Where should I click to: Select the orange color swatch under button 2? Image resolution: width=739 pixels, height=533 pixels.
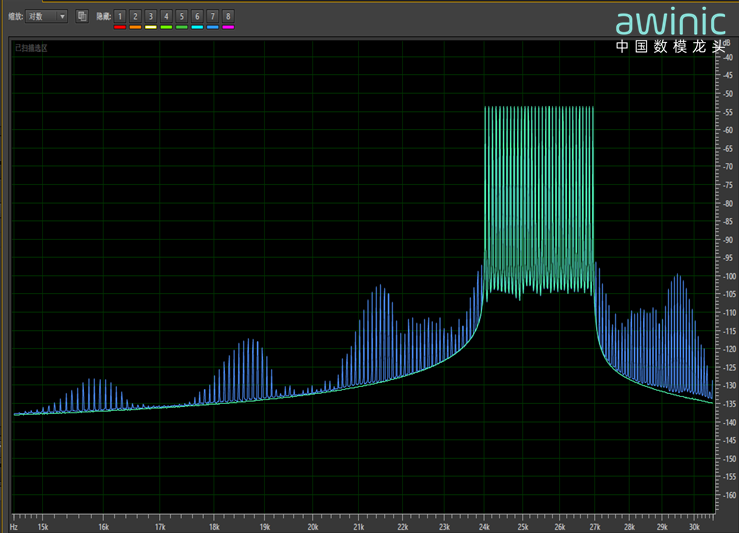[135, 27]
